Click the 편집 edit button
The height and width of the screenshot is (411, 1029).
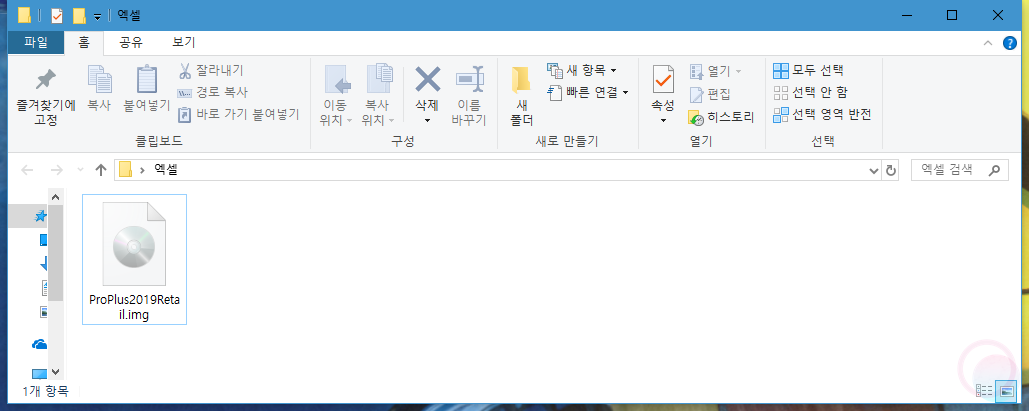pyautogui.click(x=709, y=95)
